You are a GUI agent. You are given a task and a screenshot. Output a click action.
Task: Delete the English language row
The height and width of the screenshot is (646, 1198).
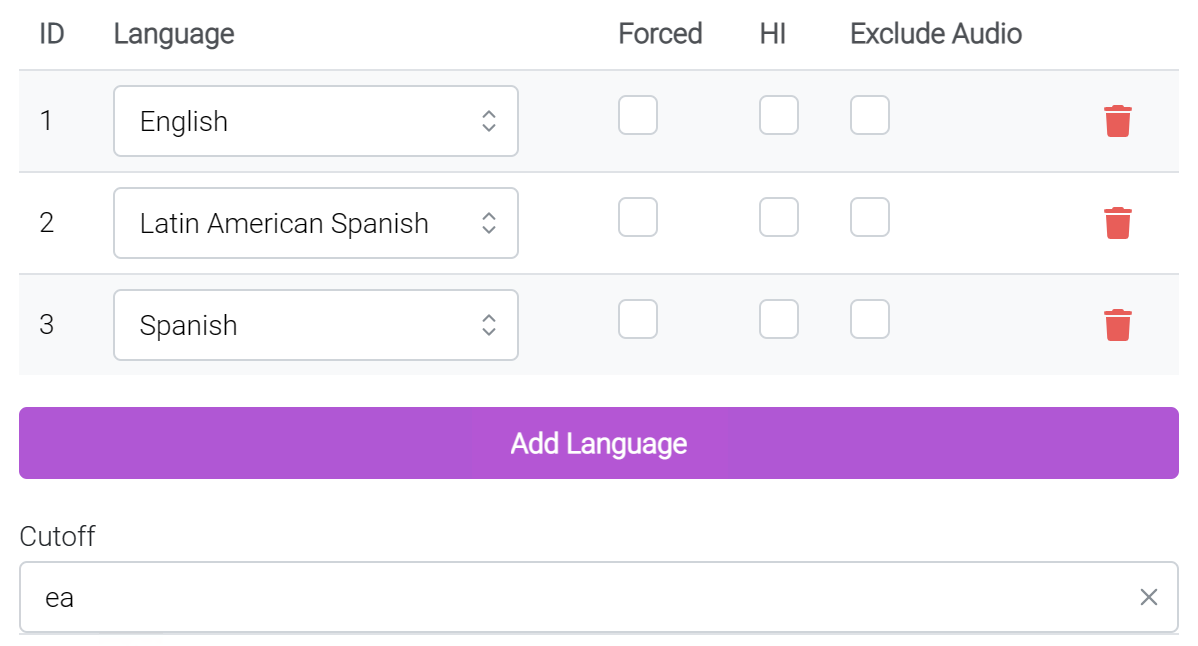pyautogui.click(x=1117, y=121)
